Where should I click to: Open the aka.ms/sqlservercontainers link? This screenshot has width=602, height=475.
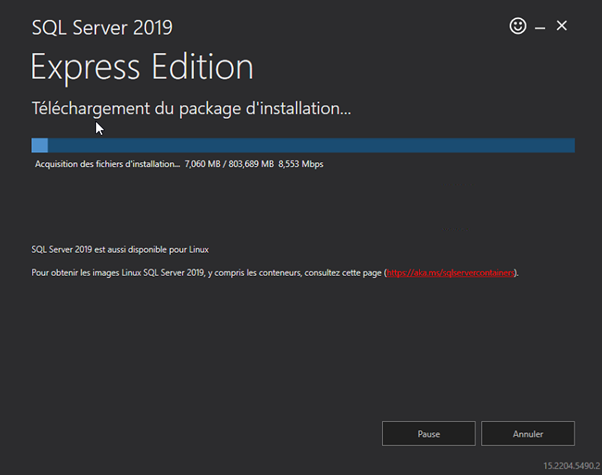450,273
